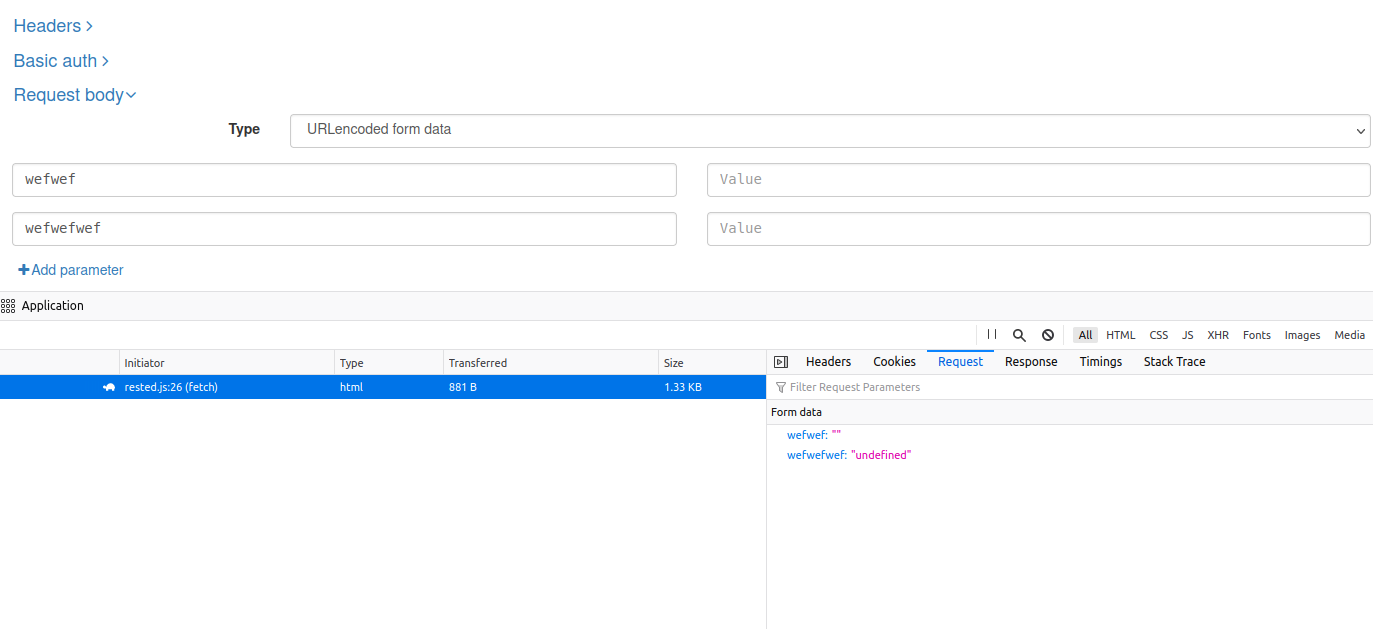Open the Response tab
Image resolution: width=1373 pixels, height=629 pixels.
1031,362
